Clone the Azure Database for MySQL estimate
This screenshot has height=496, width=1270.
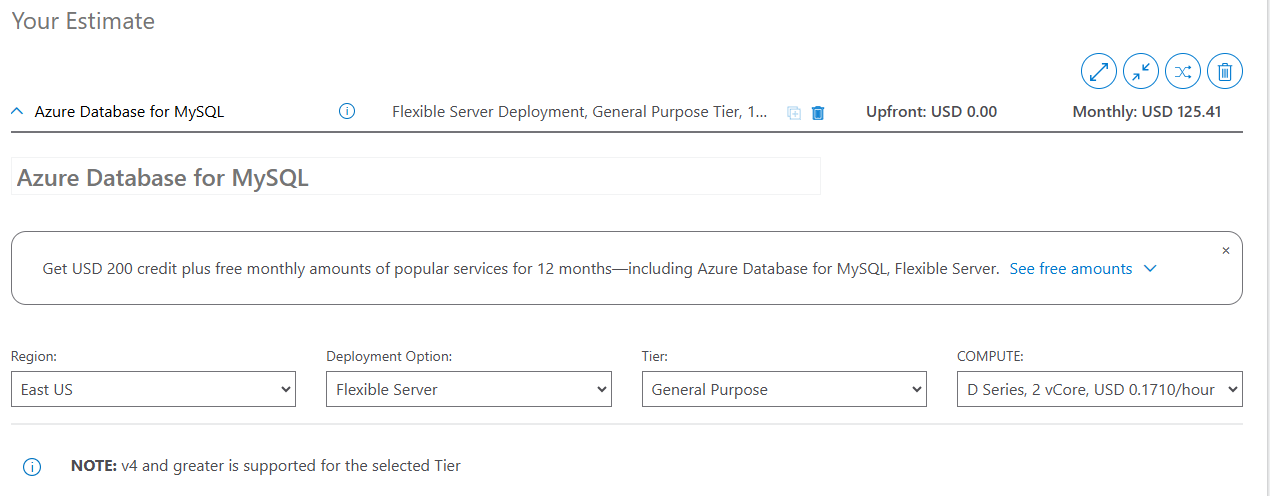pyautogui.click(x=794, y=113)
